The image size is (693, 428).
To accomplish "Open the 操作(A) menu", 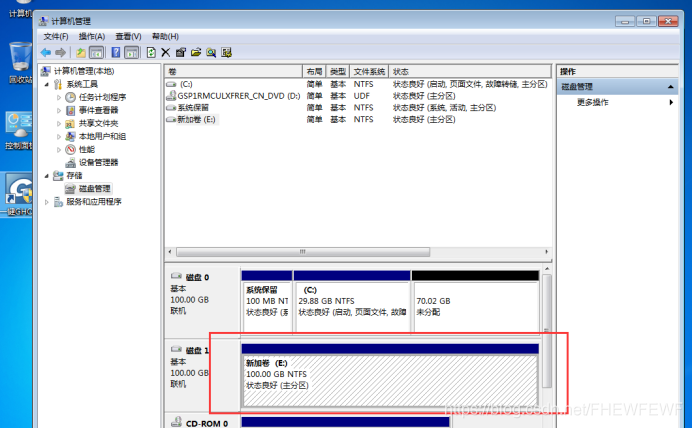I will point(91,36).
